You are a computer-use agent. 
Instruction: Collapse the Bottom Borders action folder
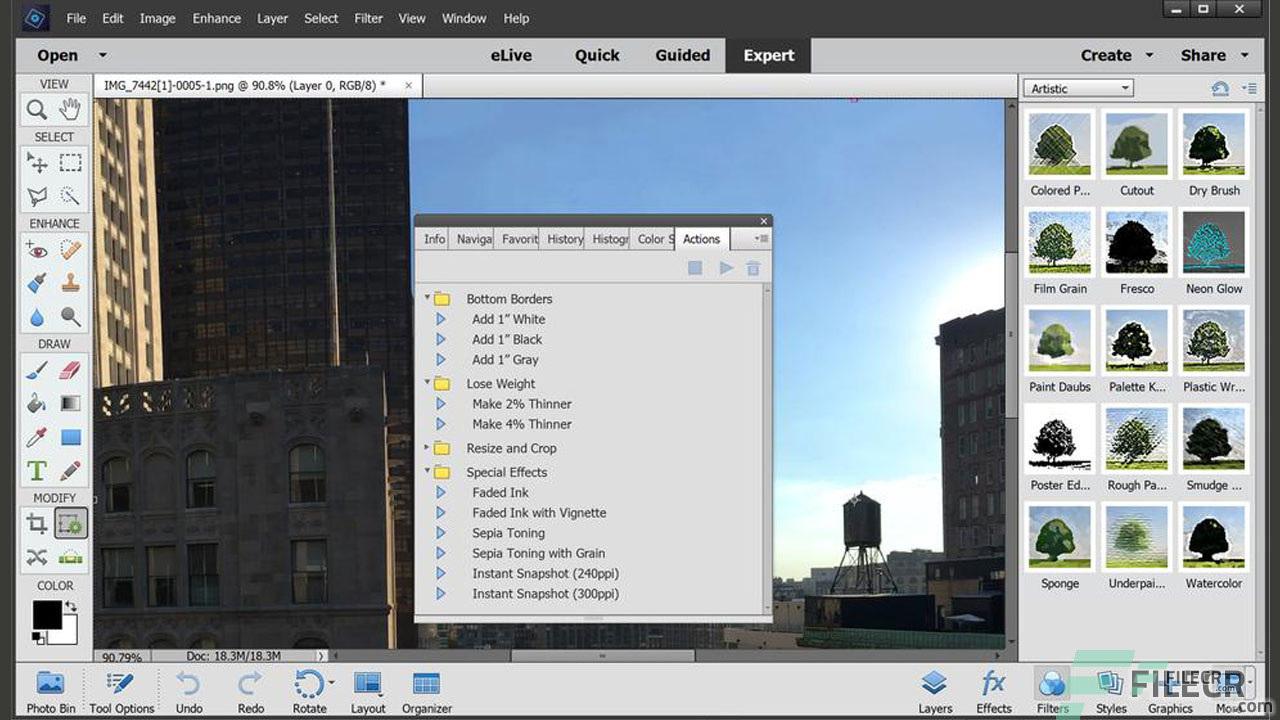click(429, 298)
